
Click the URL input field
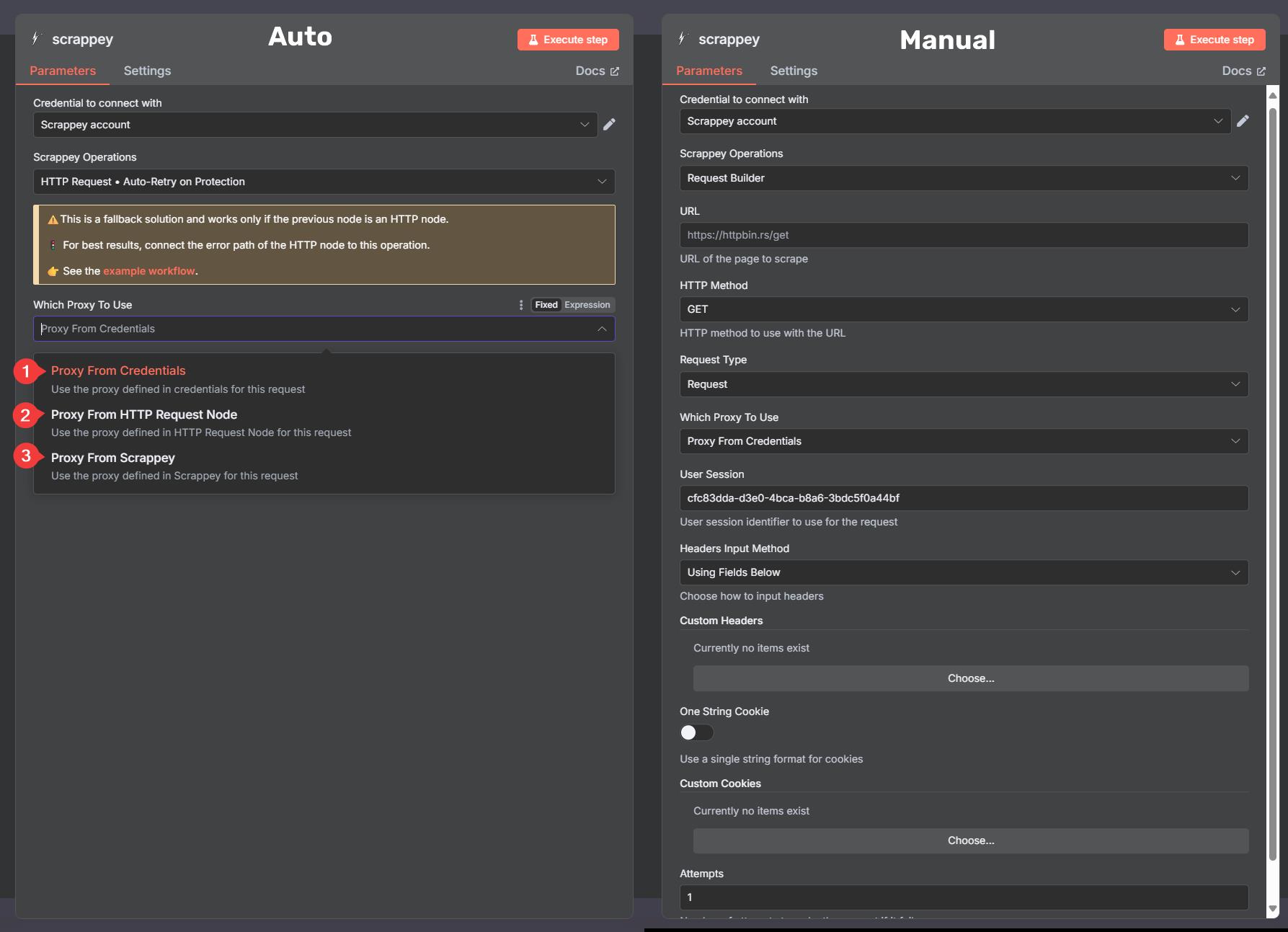[x=964, y=235]
